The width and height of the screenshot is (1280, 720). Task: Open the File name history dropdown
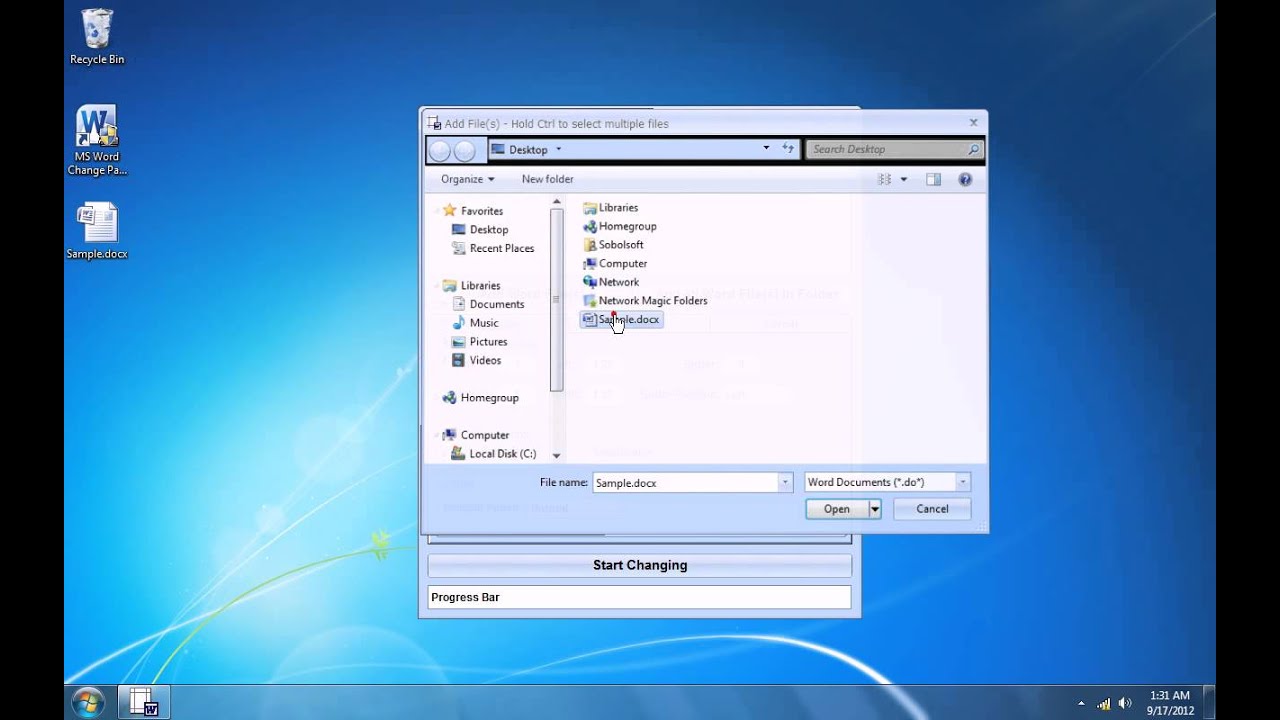pos(785,483)
